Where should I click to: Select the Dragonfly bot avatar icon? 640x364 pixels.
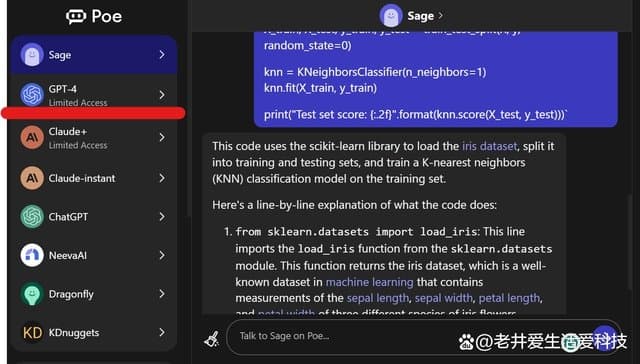[x=32, y=294]
